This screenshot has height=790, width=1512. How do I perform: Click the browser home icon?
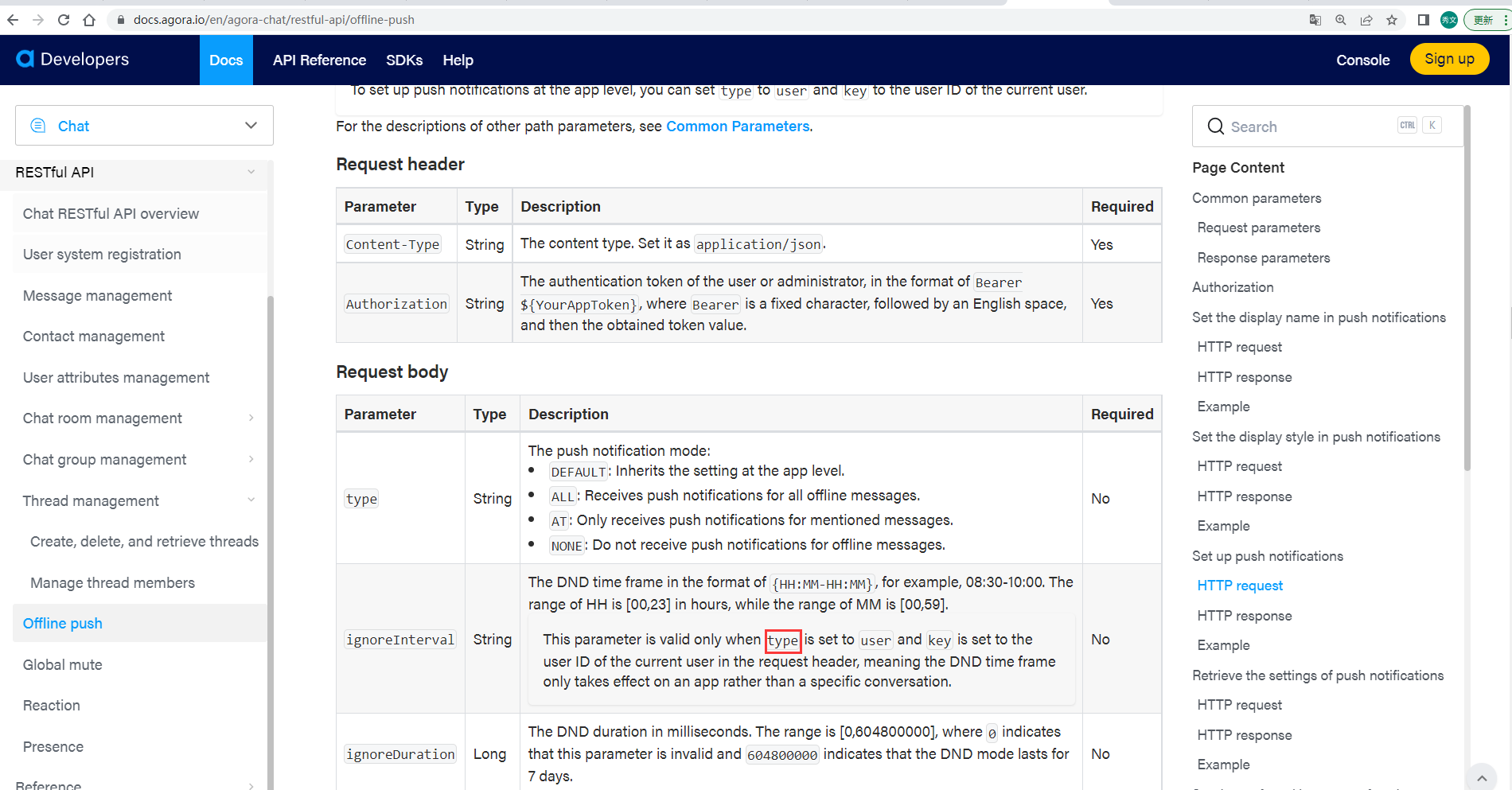(89, 20)
